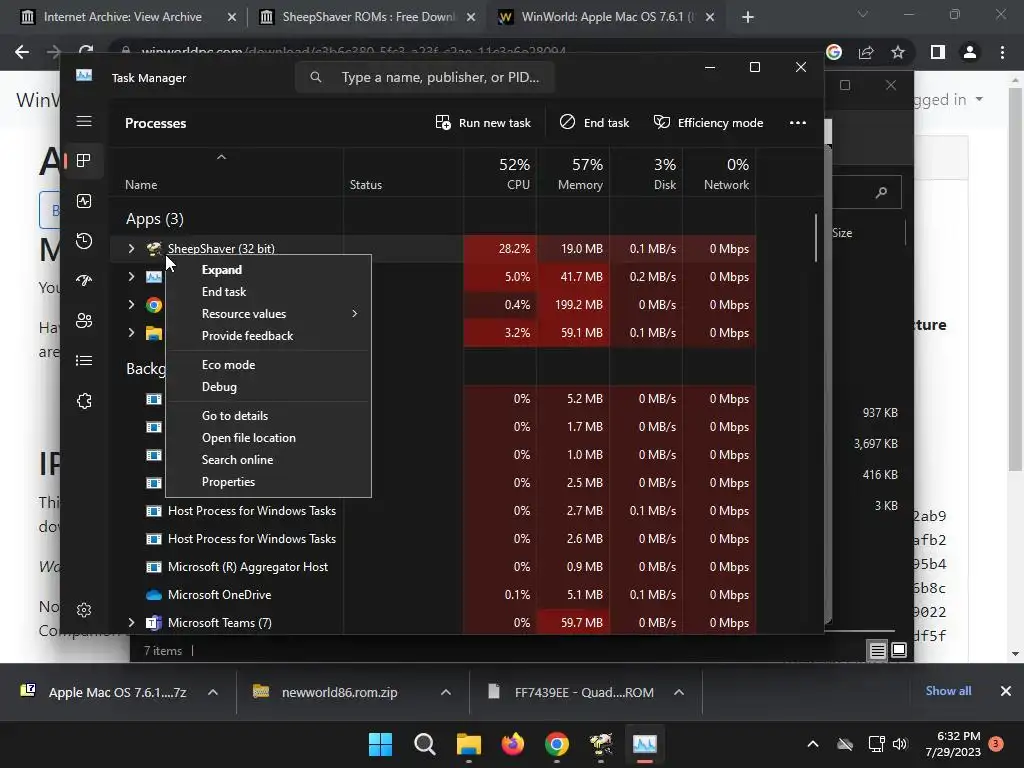Expand the Task Manager app process row
1024x768 pixels.
pos(131,276)
